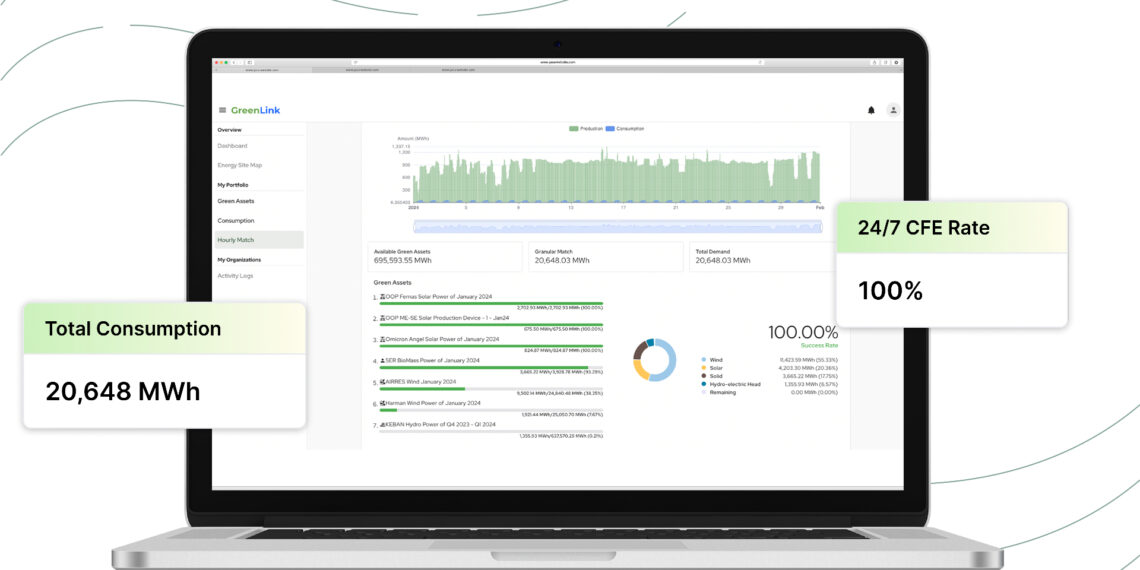Click the notifications bell icon
Viewport: 1140px width, 570px height.
tap(871, 110)
